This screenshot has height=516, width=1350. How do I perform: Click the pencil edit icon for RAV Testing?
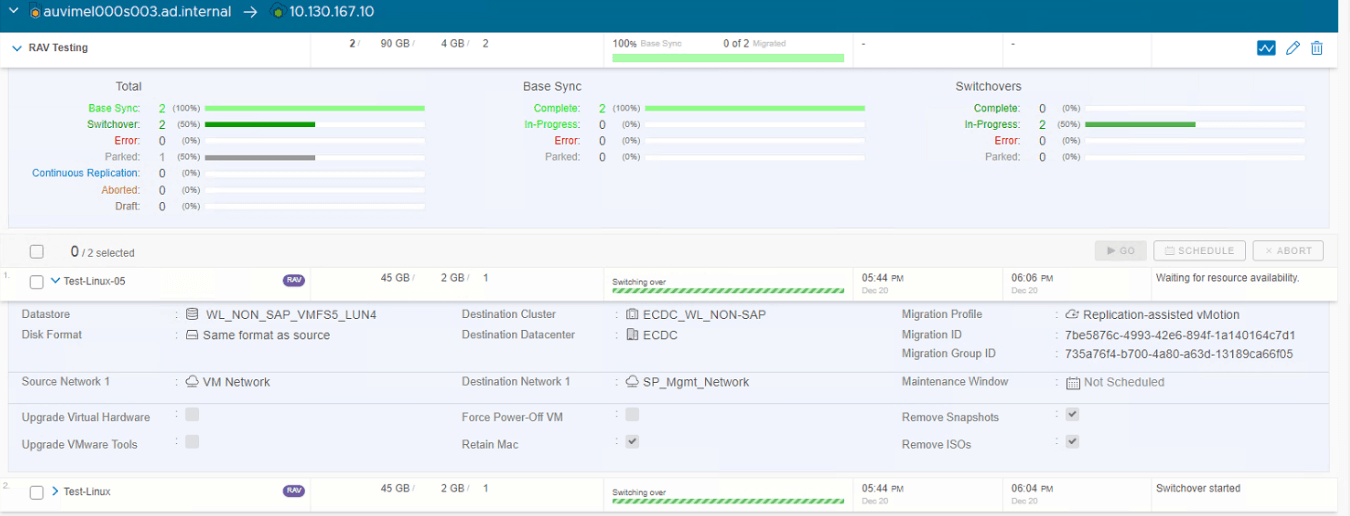[x=1292, y=48]
